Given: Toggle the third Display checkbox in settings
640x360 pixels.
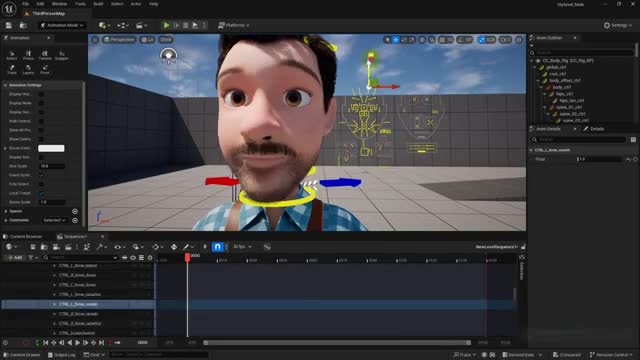Looking at the screenshot, I should point(41,112).
